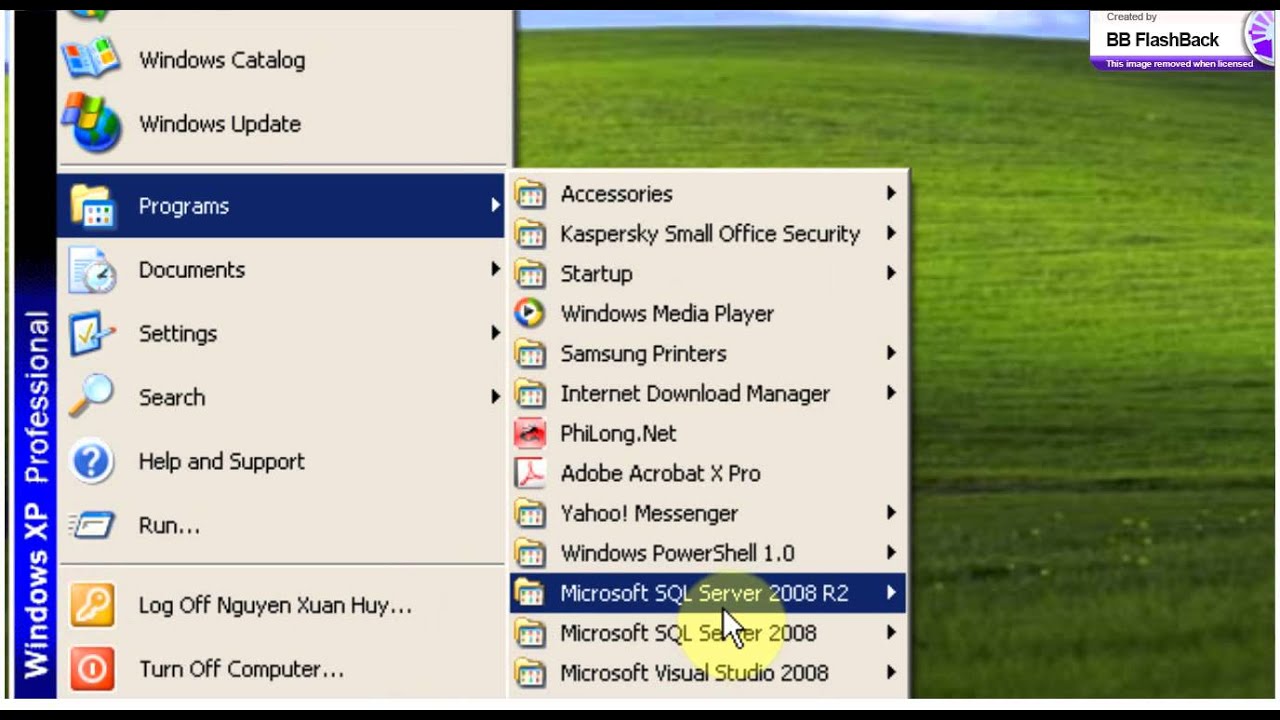Expand the Internet Download Manager submenu arrow
The width and height of the screenshot is (1280, 720).
(x=891, y=393)
